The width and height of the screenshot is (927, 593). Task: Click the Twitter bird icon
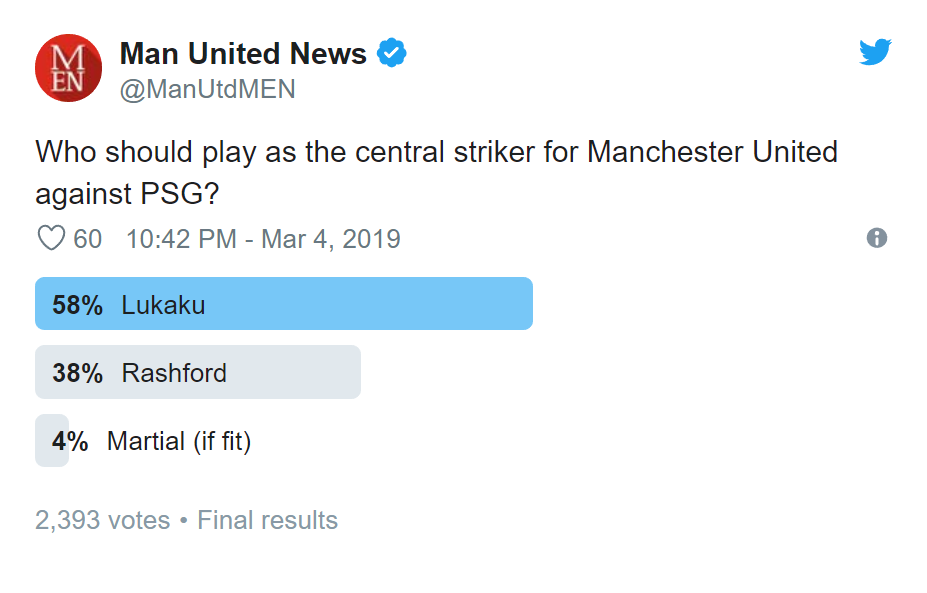(x=875, y=51)
